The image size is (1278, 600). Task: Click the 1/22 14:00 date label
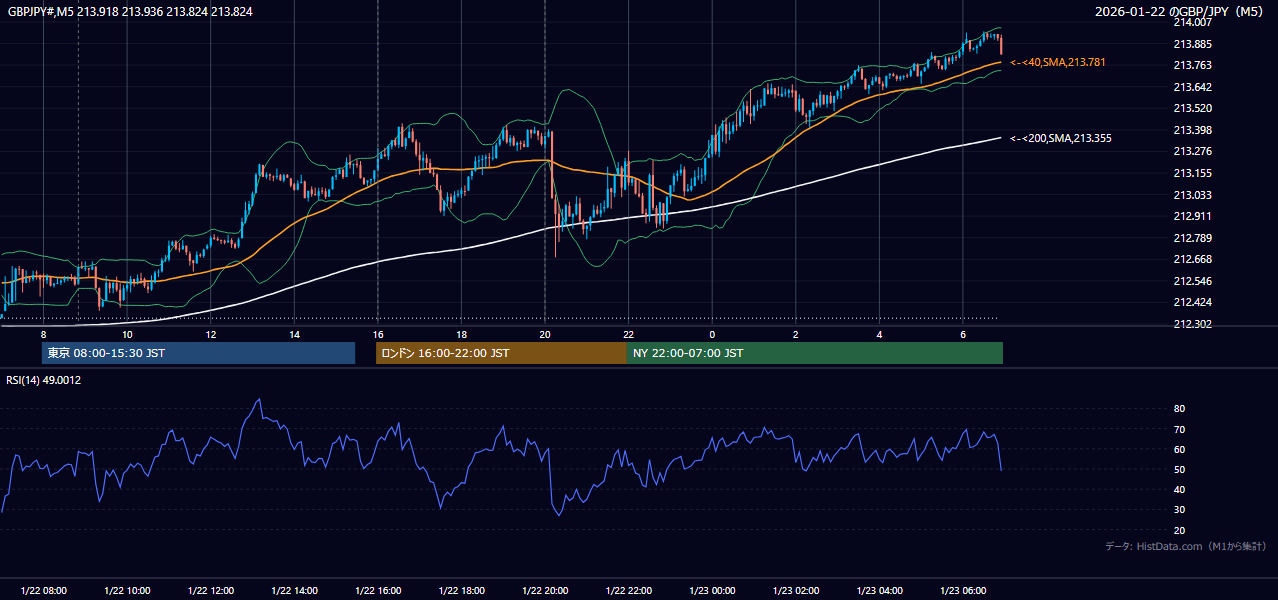294,591
